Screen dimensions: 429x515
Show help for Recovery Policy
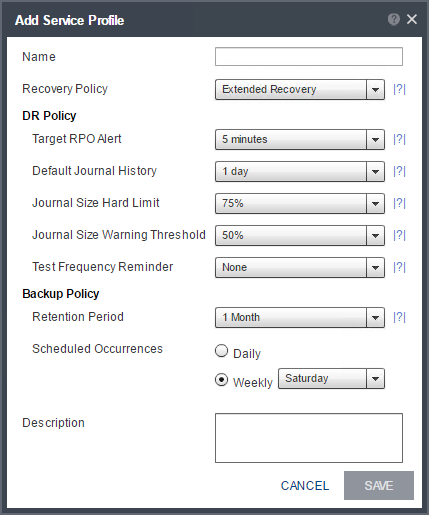point(399,89)
